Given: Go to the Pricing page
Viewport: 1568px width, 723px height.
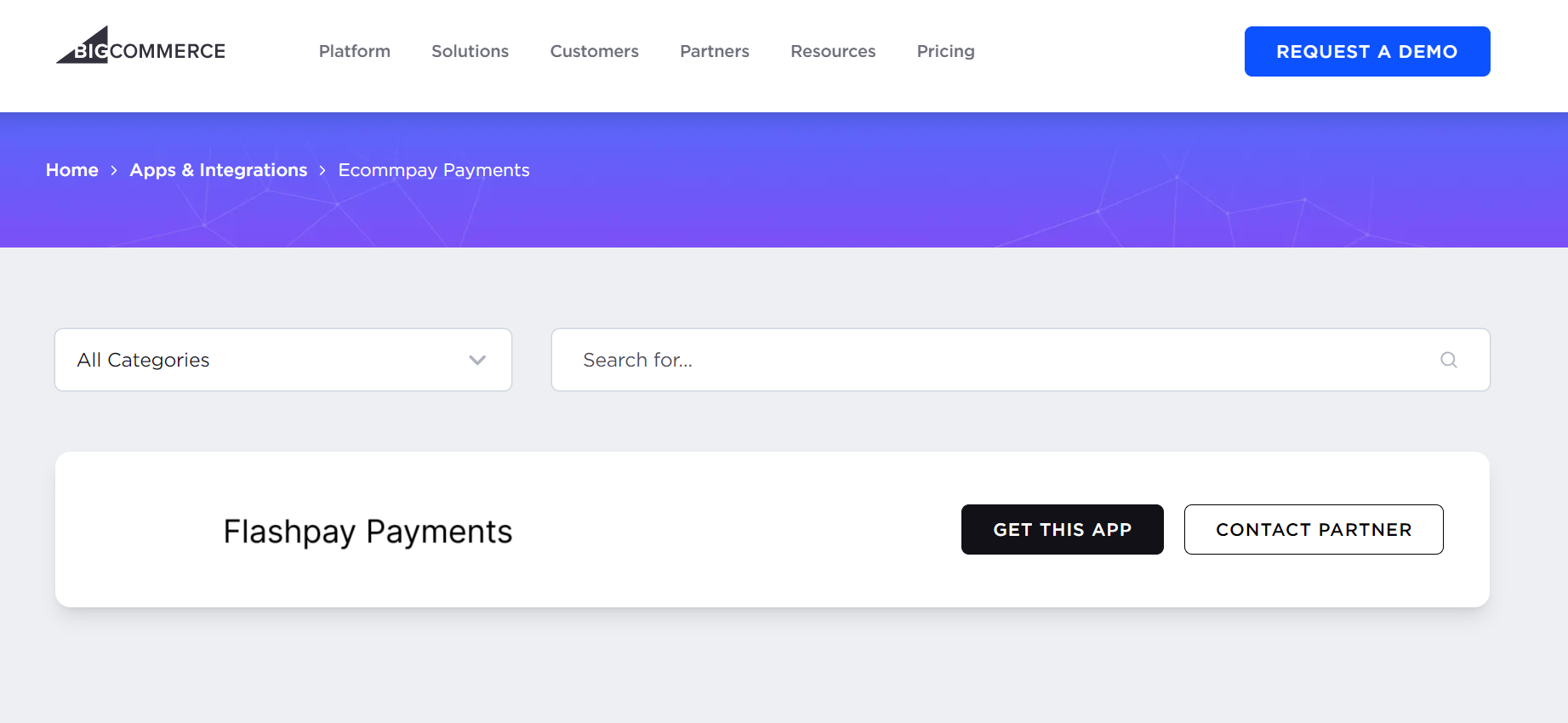Looking at the screenshot, I should point(945,51).
